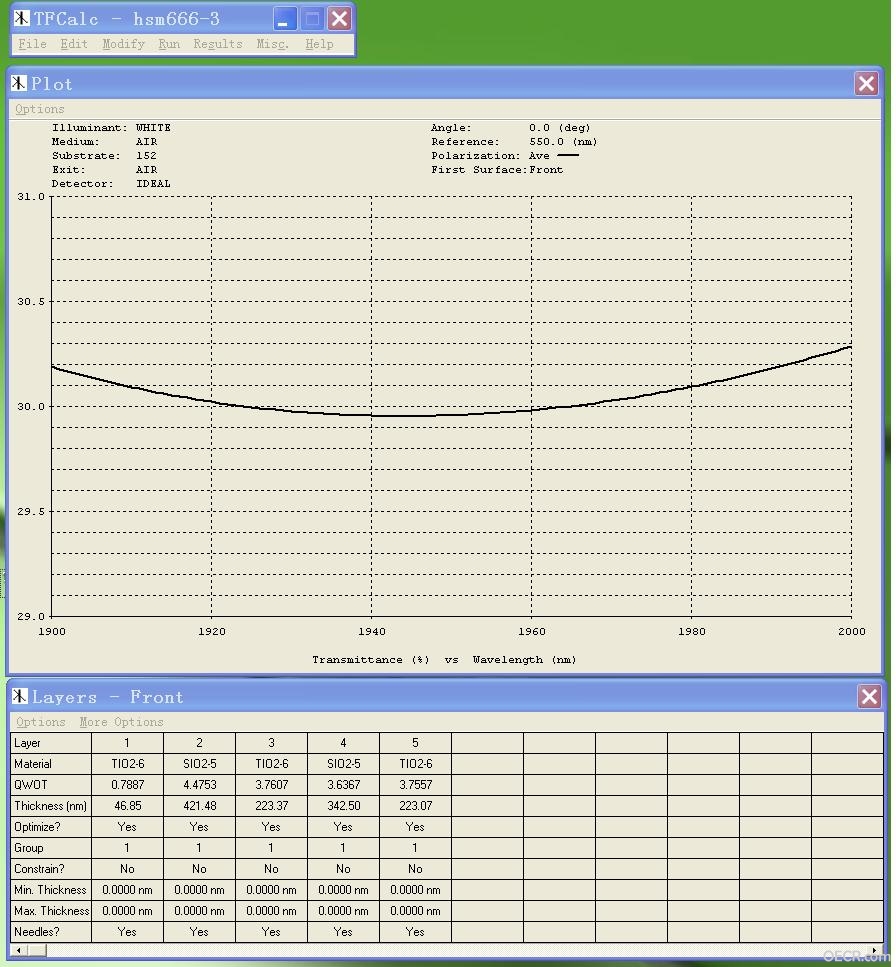Open the Run menu
This screenshot has width=896, height=967.
[169, 44]
